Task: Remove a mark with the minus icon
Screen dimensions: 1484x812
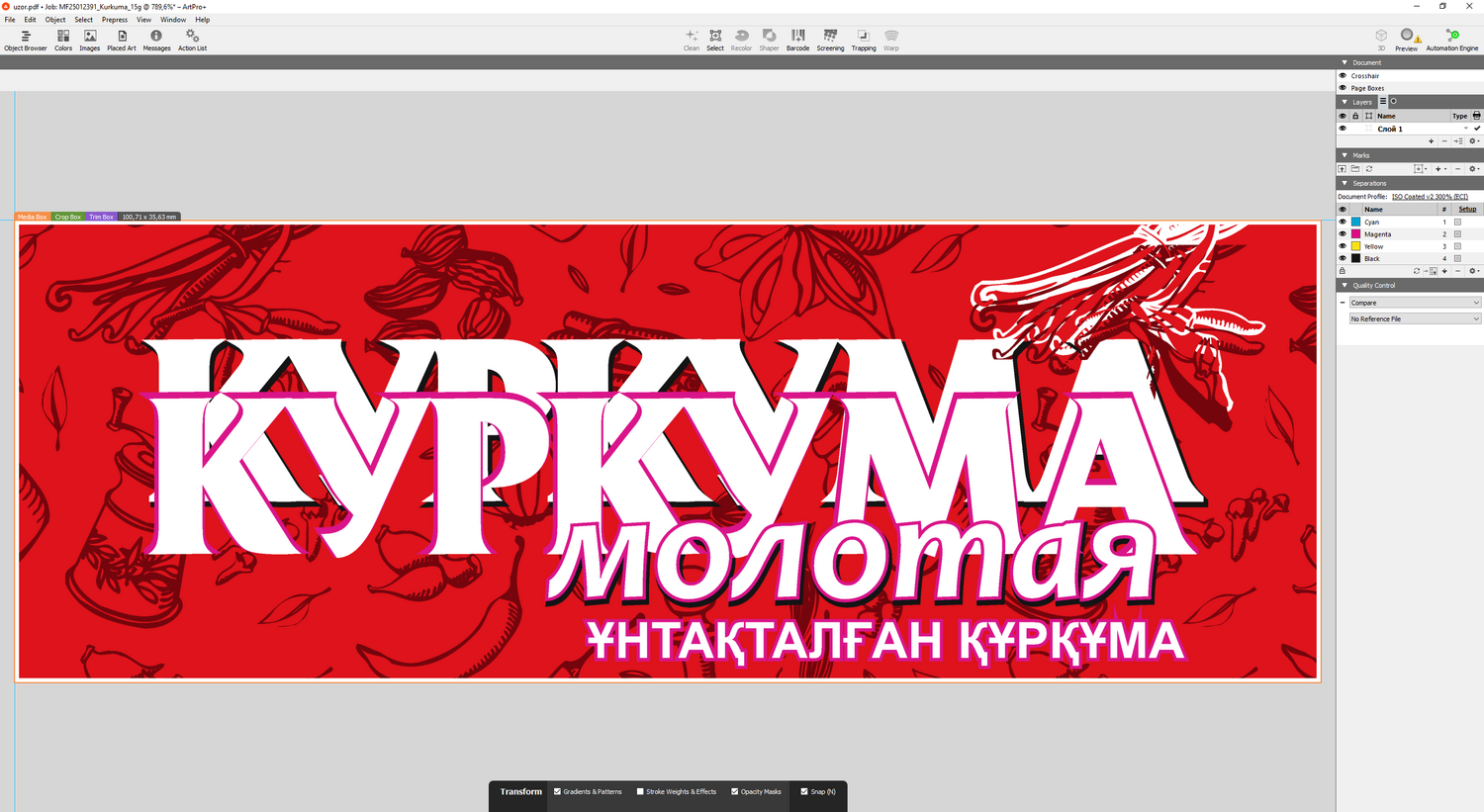Action: click(1457, 169)
